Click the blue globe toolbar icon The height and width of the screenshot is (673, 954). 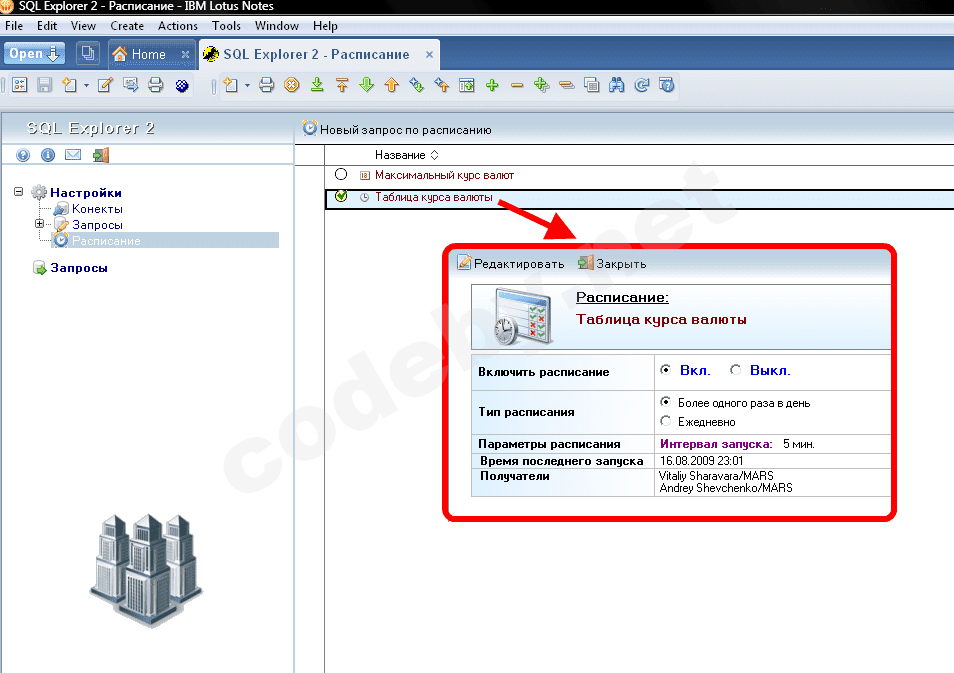(x=181, y=86)
